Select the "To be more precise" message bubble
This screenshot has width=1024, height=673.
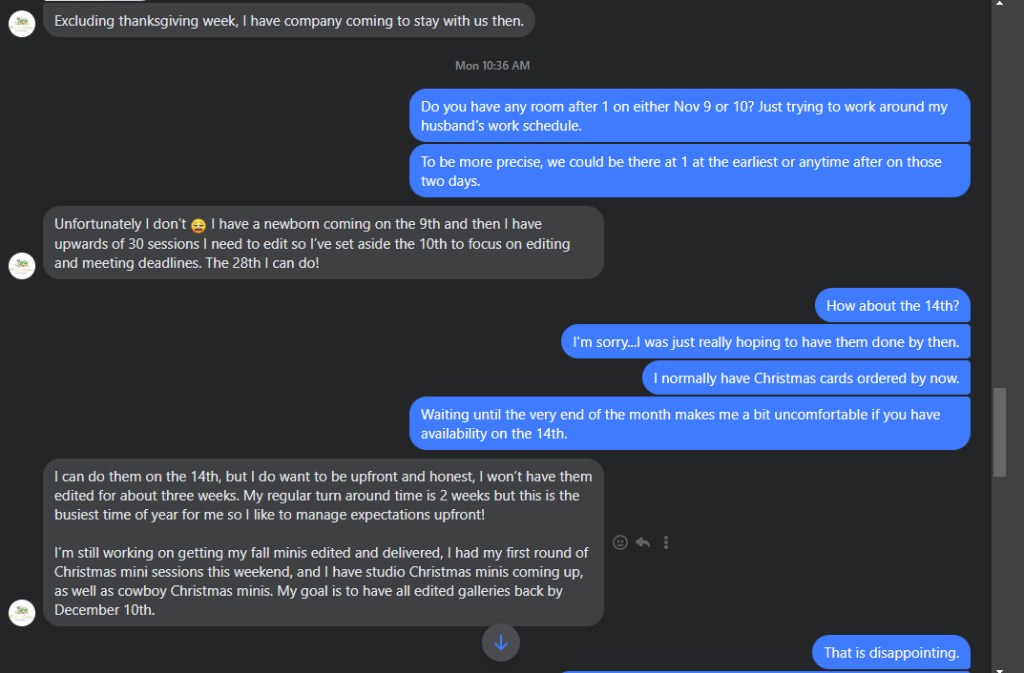tap(689, 171)
